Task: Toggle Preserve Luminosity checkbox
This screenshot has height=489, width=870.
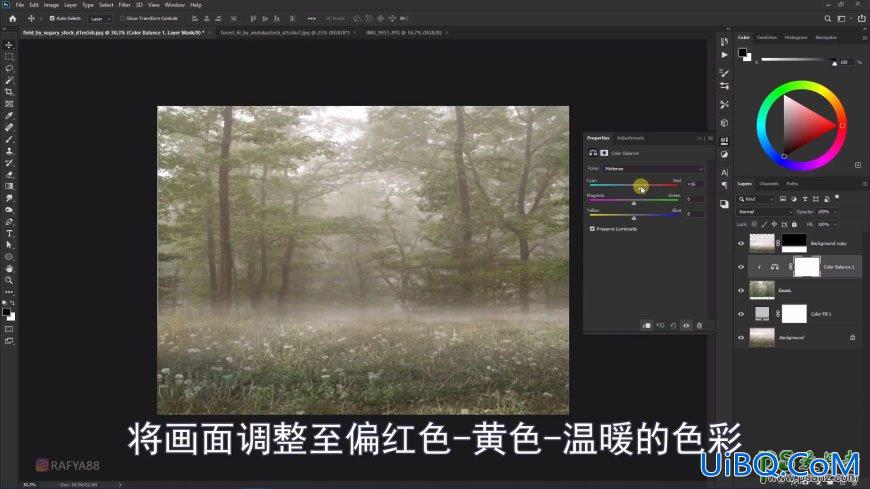Action: [592, 229]
